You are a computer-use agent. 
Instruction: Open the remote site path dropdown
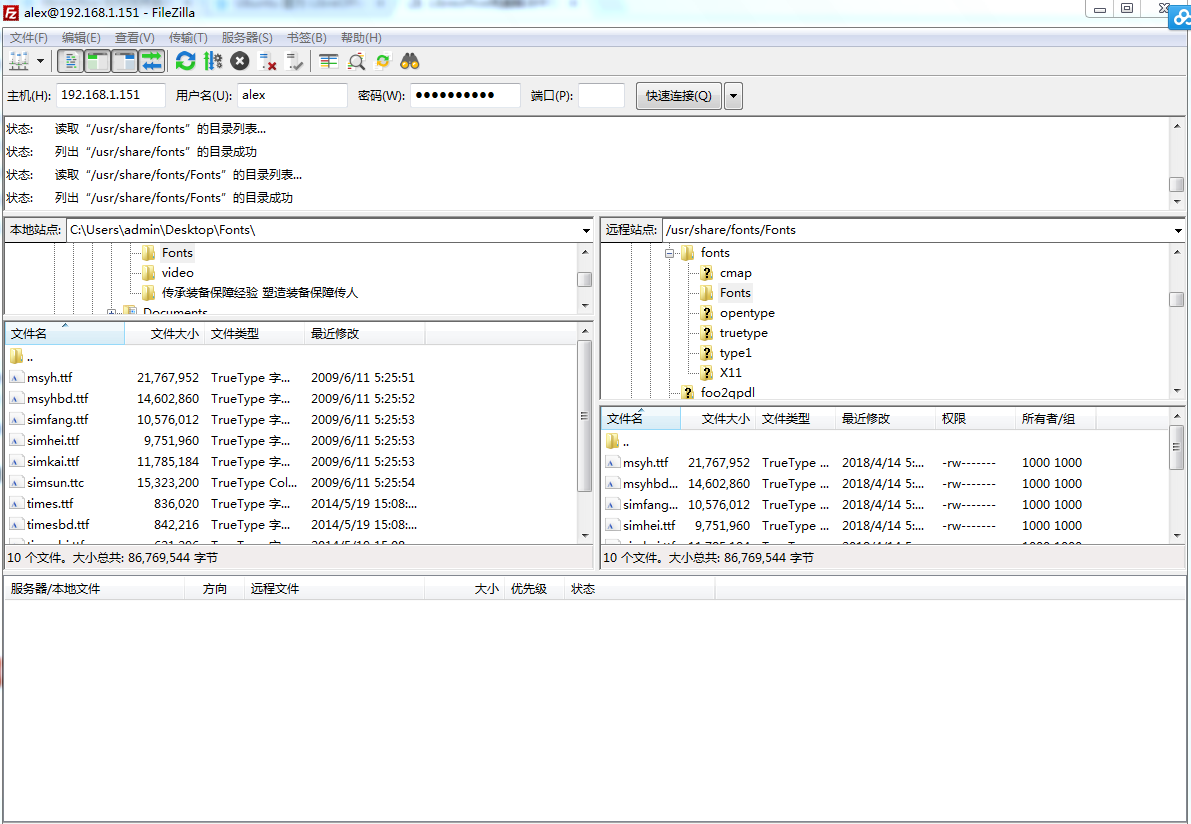[1177, 230]
